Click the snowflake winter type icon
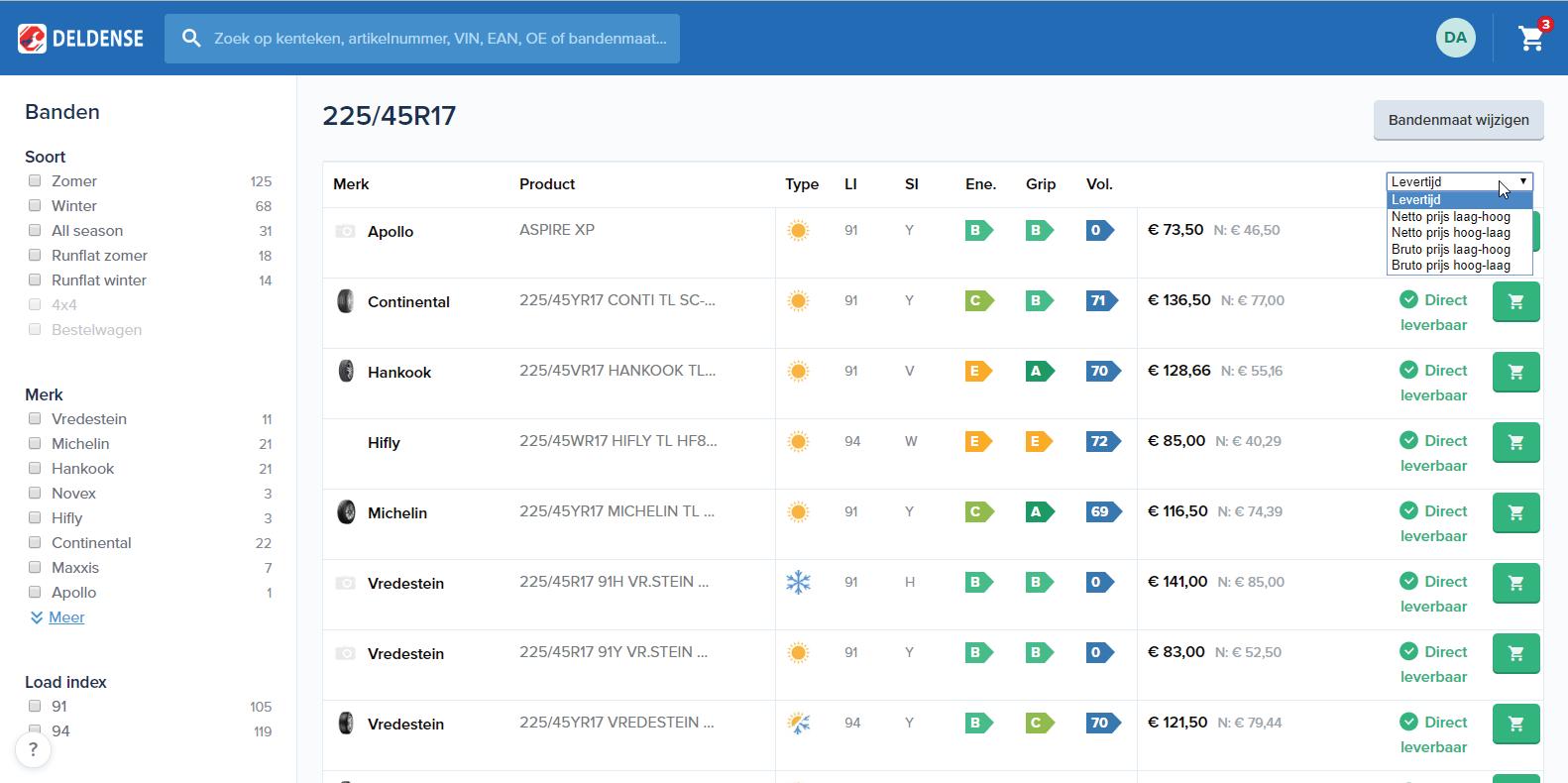Image resolution: width=1568 pixels, height=783 pixels. [798, 582]
